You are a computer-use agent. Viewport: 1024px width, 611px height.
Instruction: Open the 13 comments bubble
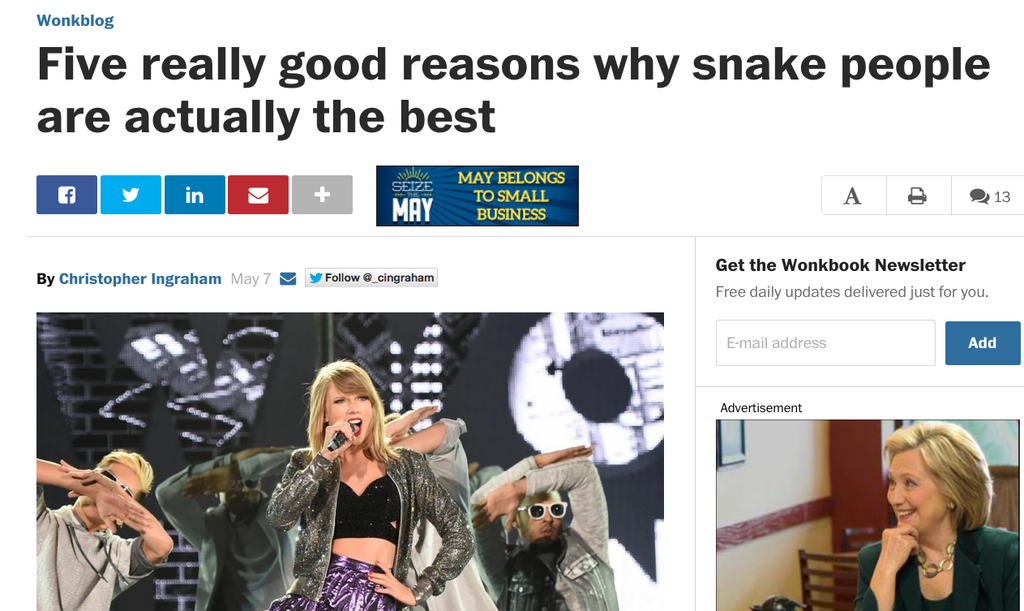point(988,195)
